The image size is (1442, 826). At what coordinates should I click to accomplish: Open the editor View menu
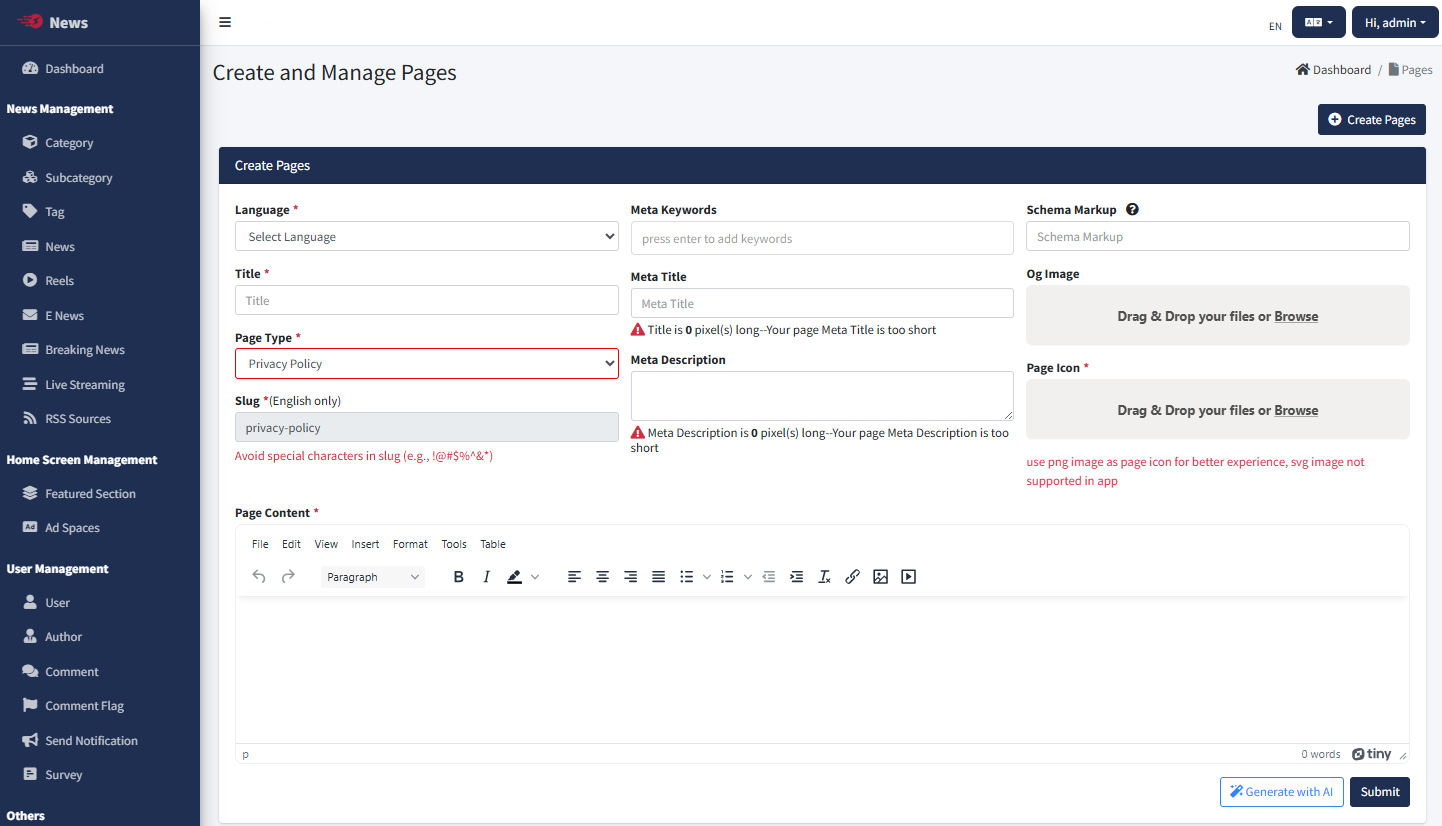[x=326, y=544]
